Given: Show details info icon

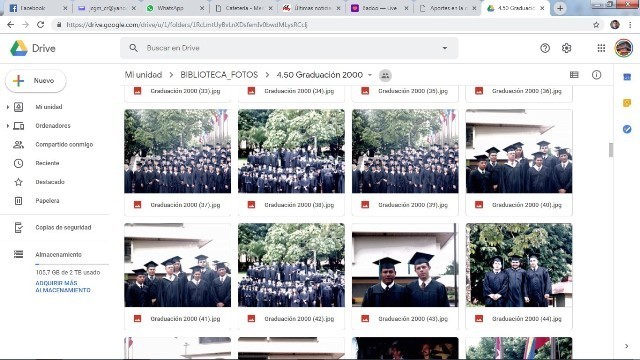Looking at the screenshot, I should (x=596, y=75).
